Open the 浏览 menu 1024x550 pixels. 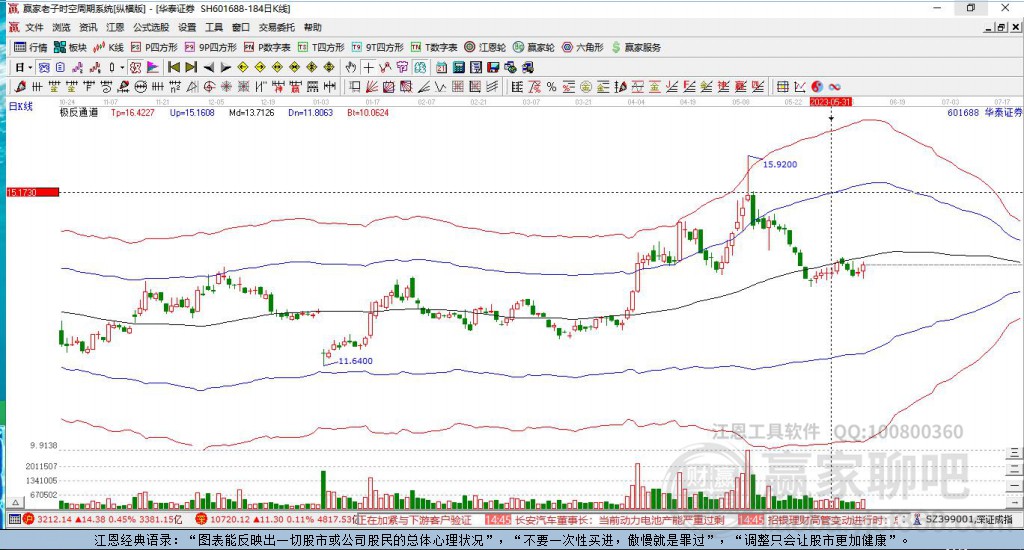click(x=61, y=27)
